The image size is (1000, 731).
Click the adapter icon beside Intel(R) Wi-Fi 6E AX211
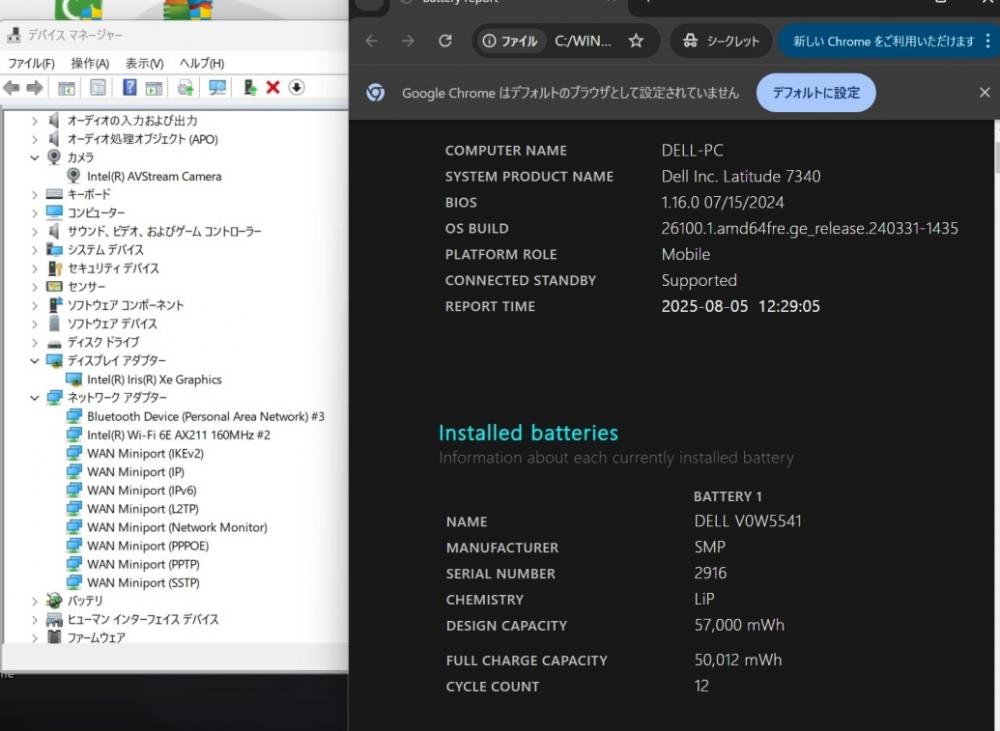tap(74, 434)
